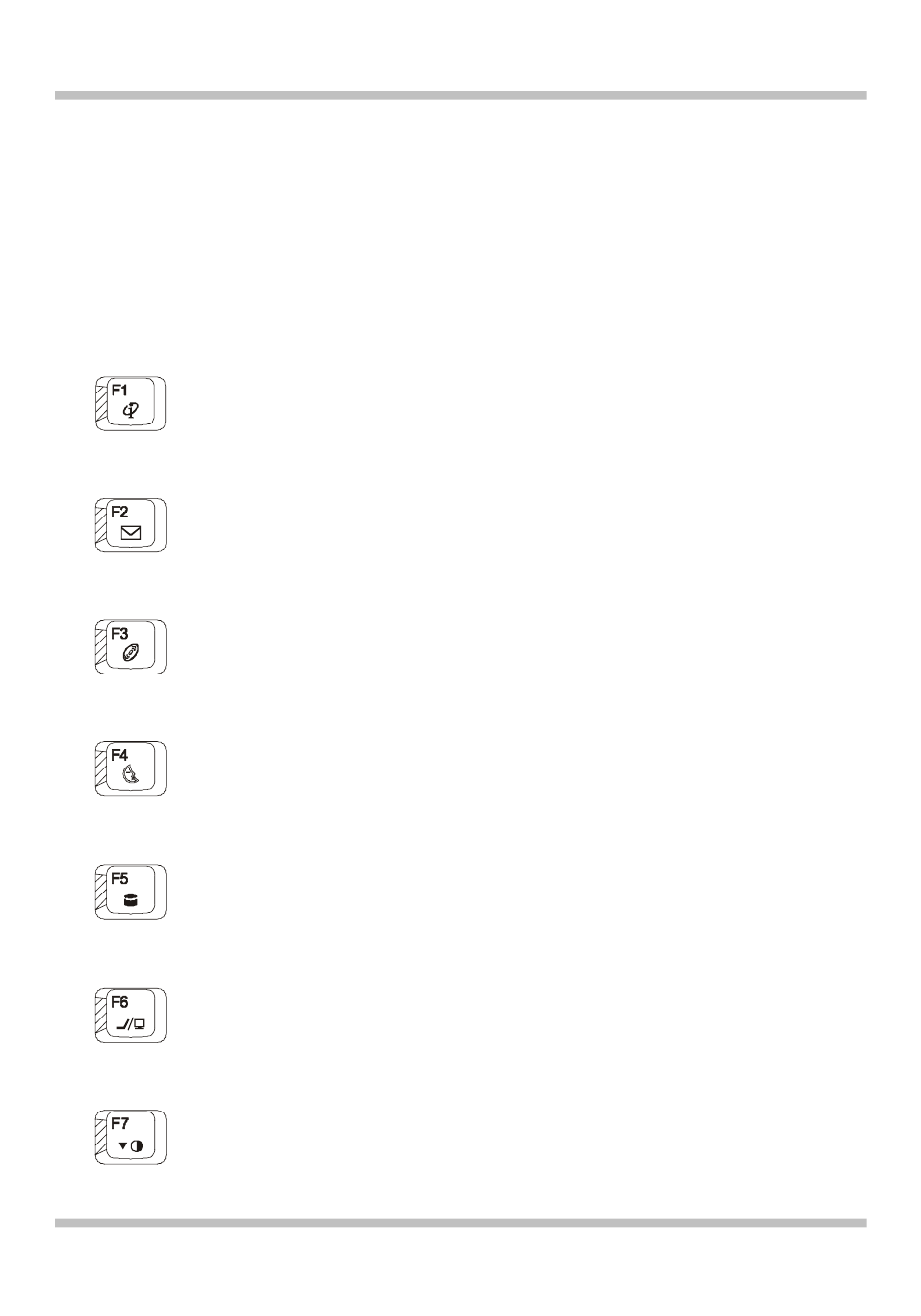Click the F4 label text
921x1316 pixels.
[x=120, y=755]
